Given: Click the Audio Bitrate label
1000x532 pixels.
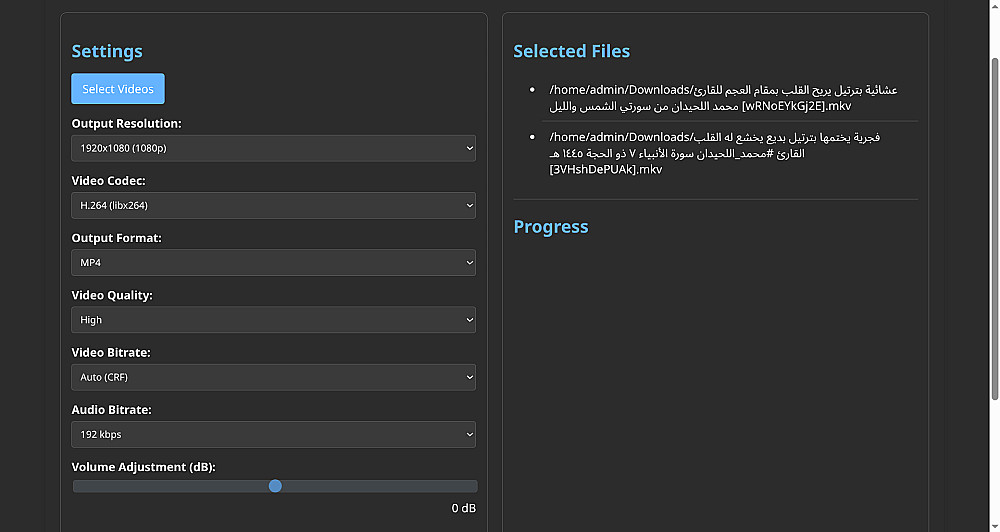Looking at the screenshot, I should tap(112, 410).
